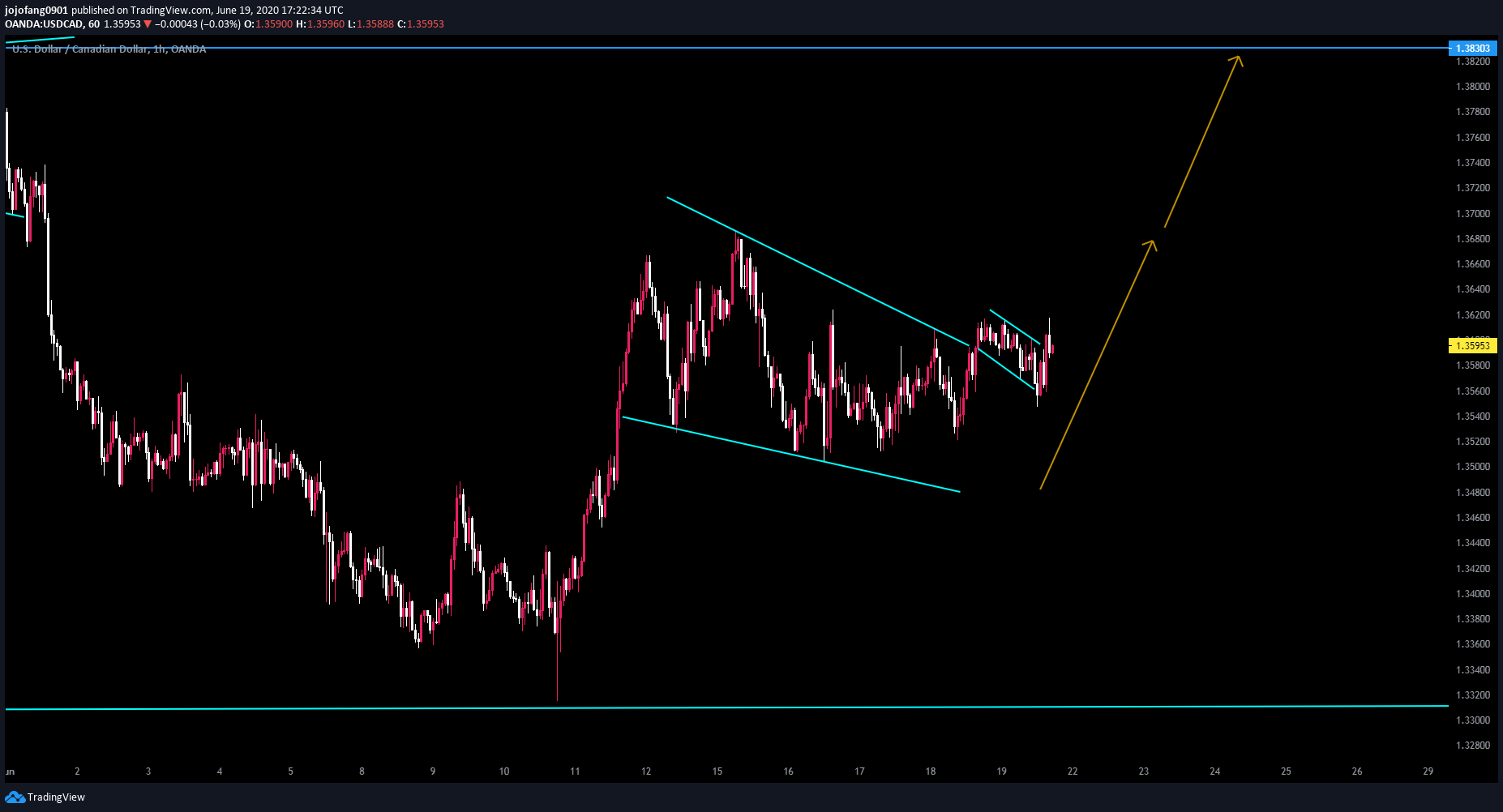The width and height of the screenshot is (1503, 812).
Task: Click date label 12 on time axis
Action: pyautogui.click(x=646, y=771)
